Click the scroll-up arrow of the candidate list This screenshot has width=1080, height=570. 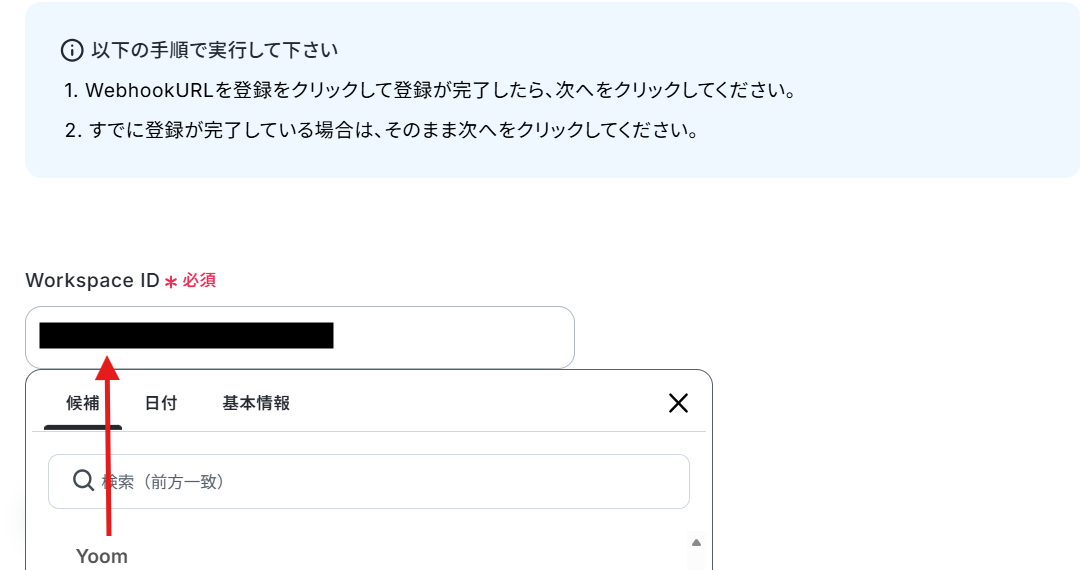696,542
